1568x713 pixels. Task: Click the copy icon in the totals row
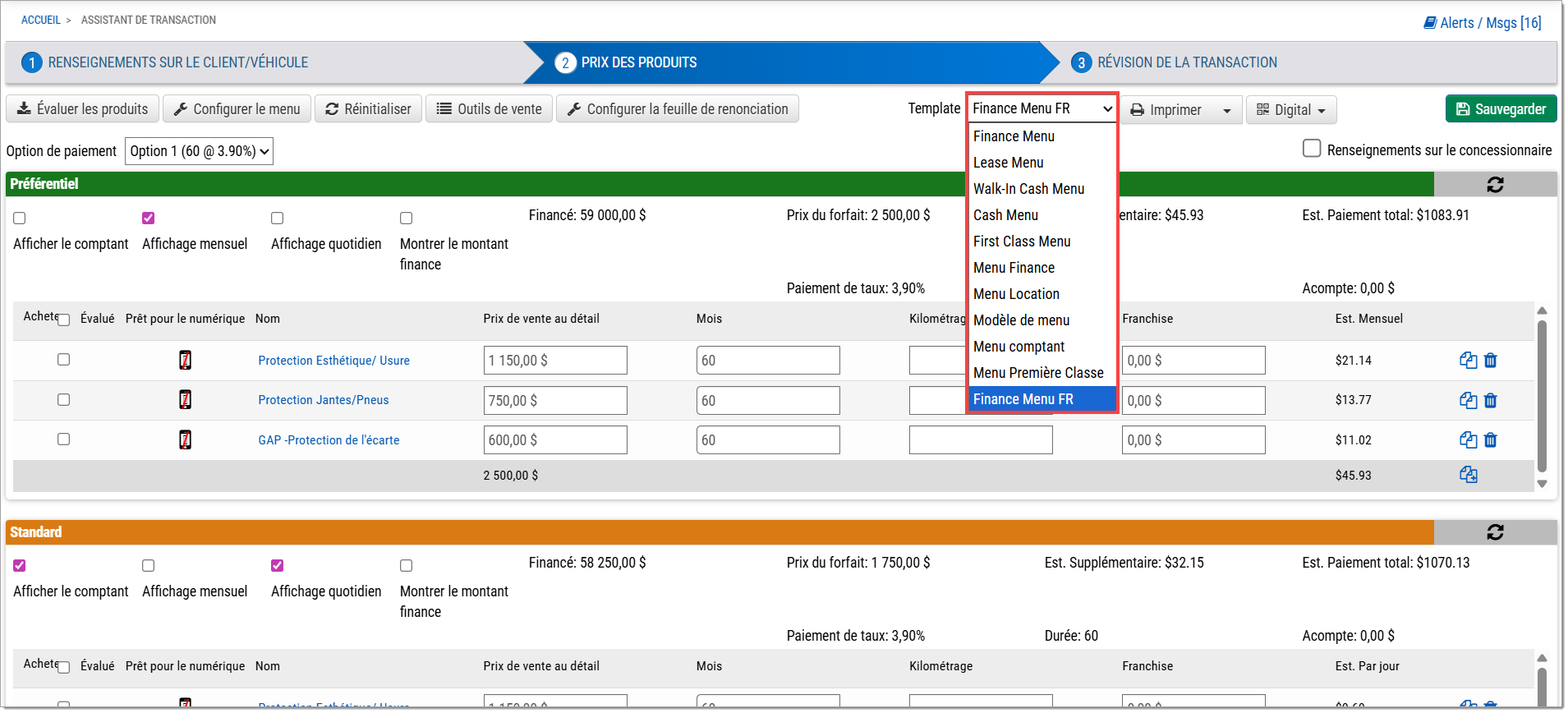click(x=1468, y=475)
